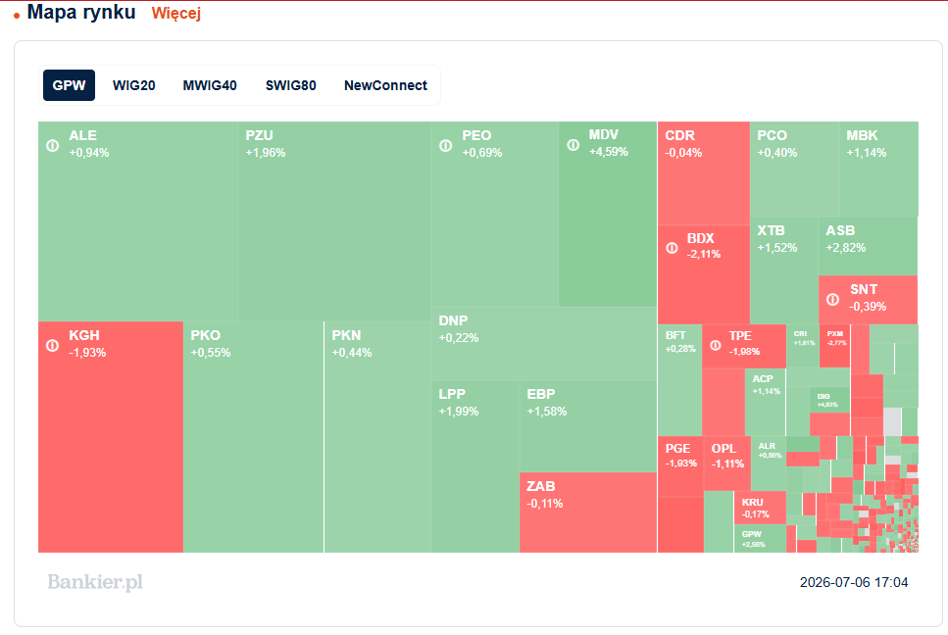Open the info icon beside BDX
948x635 pixels.
click(672, 248)
